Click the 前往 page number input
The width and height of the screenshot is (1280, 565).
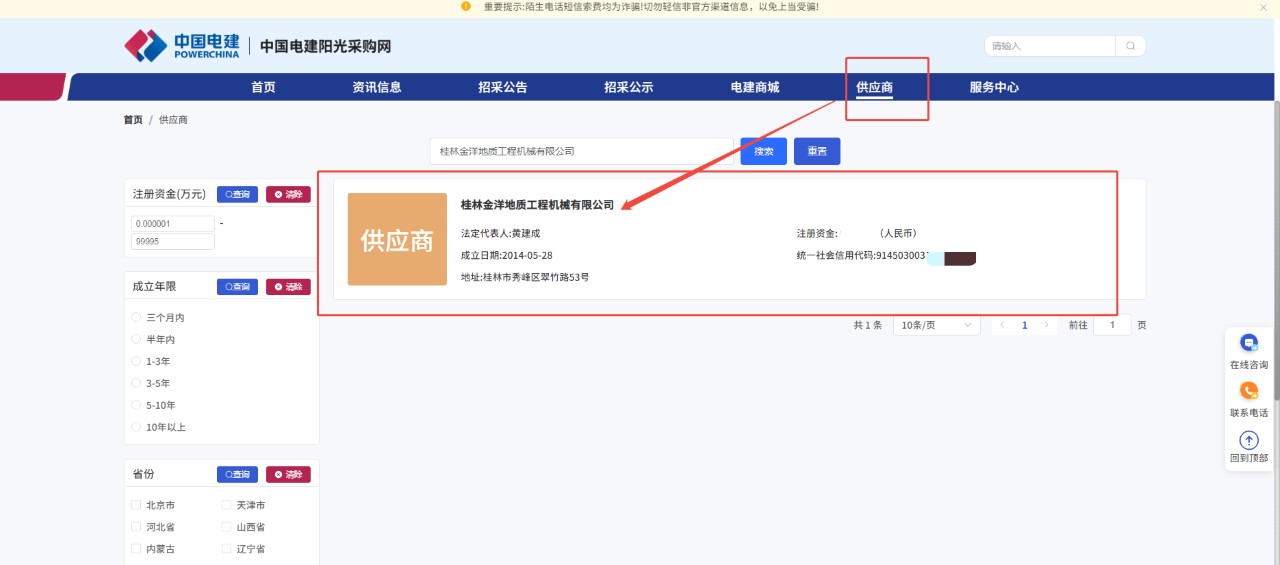1112,325
